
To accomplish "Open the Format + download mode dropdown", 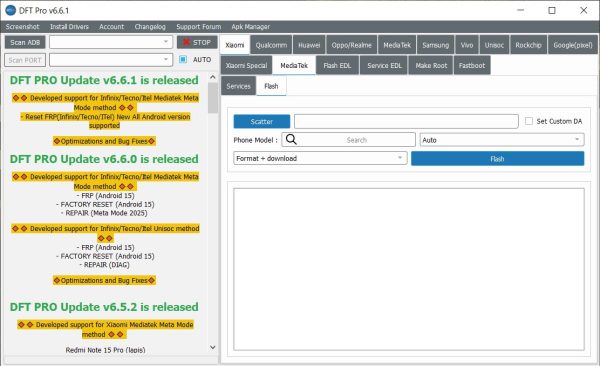I will point(320,158).
